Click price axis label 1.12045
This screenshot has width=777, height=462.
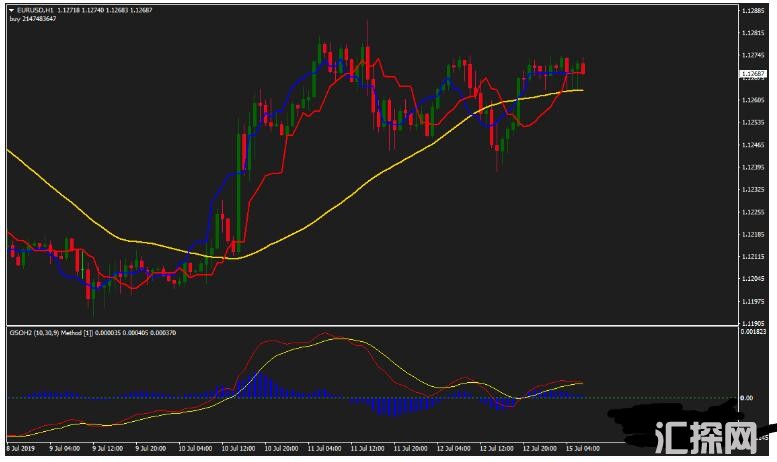(x=753, y=279)
